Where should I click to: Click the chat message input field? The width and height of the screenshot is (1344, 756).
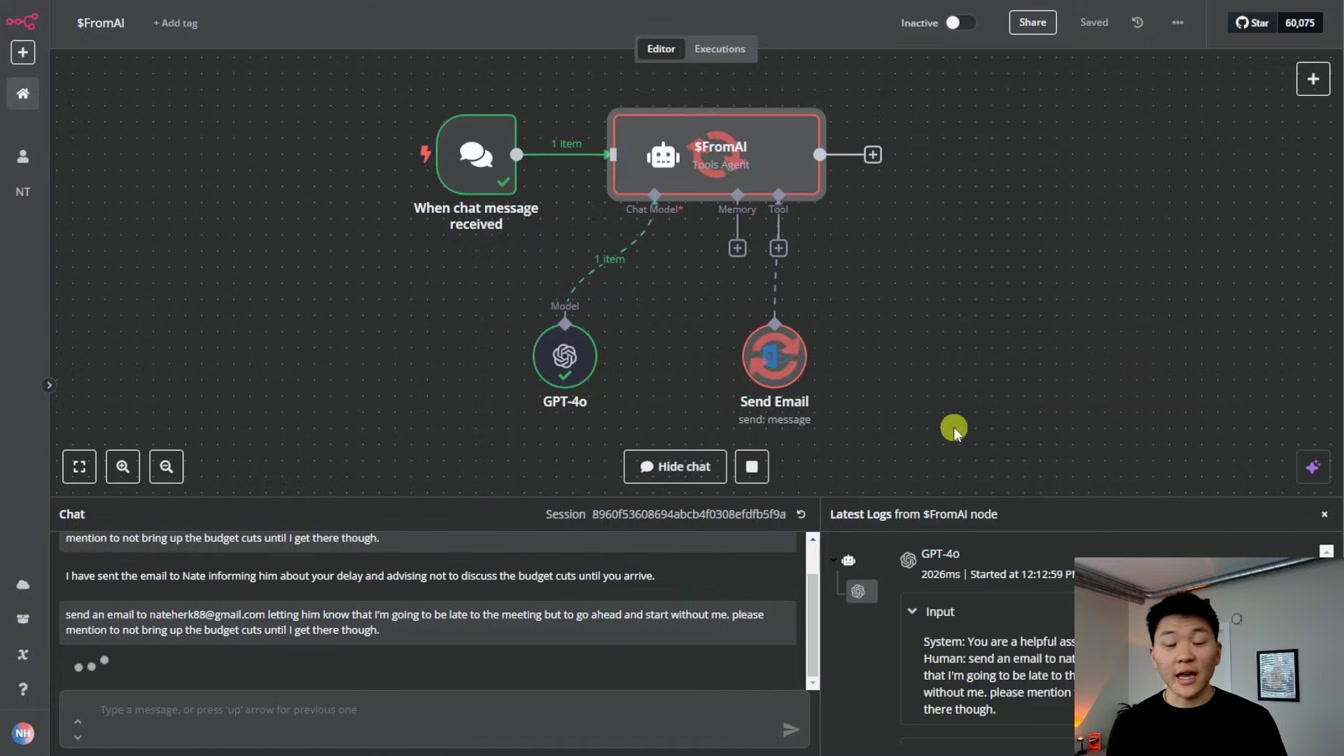pyautogui.click(x=435, y=710)
